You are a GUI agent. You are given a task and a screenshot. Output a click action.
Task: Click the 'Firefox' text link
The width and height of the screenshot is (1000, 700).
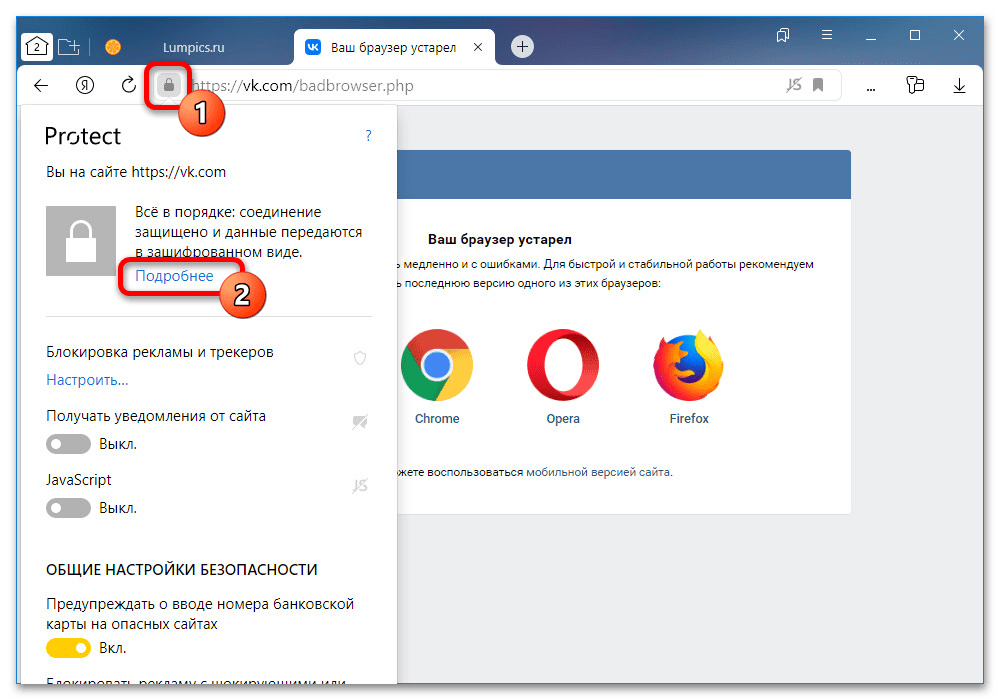click(689, 419)
